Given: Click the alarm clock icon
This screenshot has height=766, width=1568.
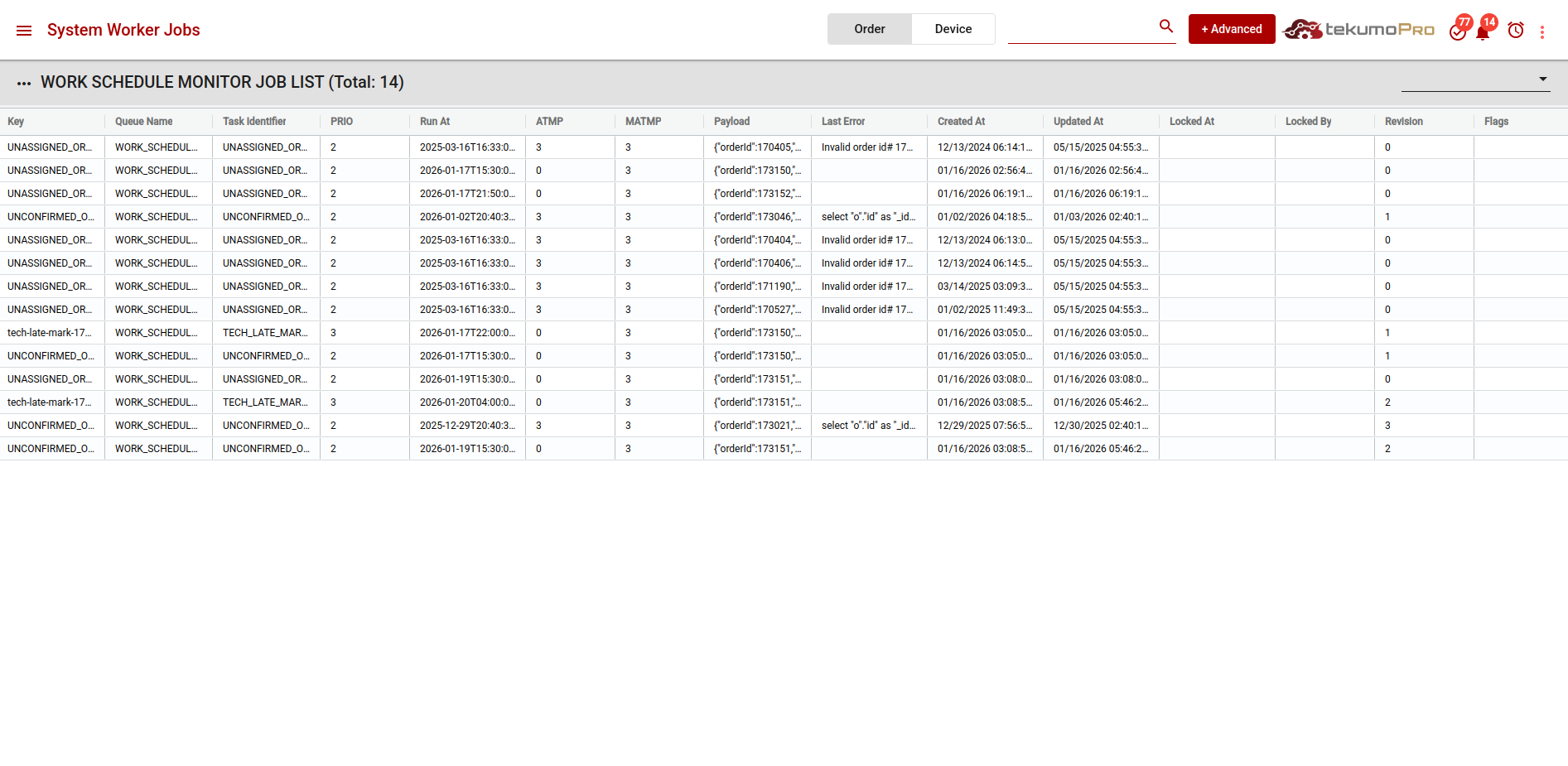Looking at the screenshot, I should coord(1516,31).
